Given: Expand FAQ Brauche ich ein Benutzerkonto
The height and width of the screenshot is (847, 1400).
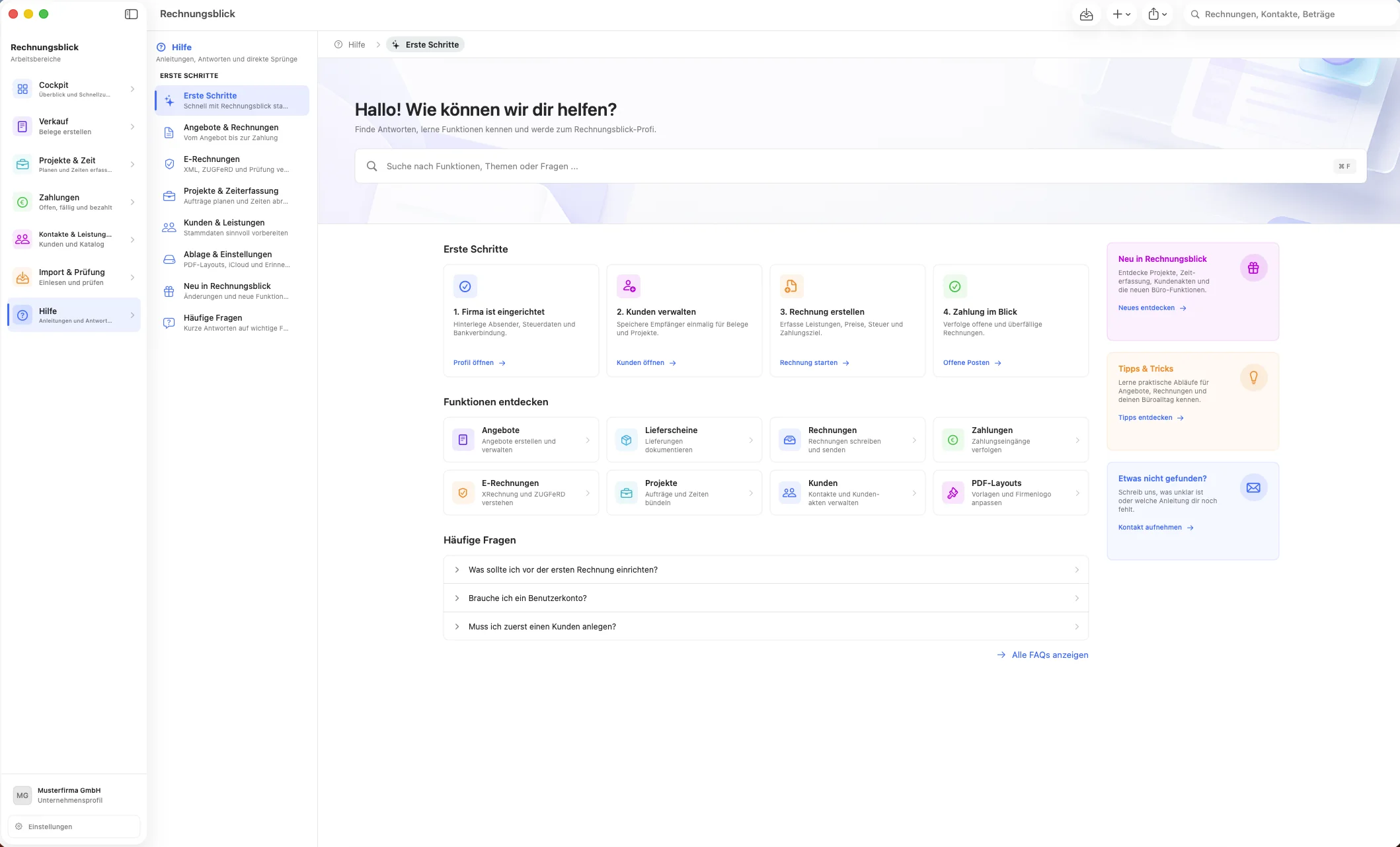Looking at the screenshot, I should 766,598.
